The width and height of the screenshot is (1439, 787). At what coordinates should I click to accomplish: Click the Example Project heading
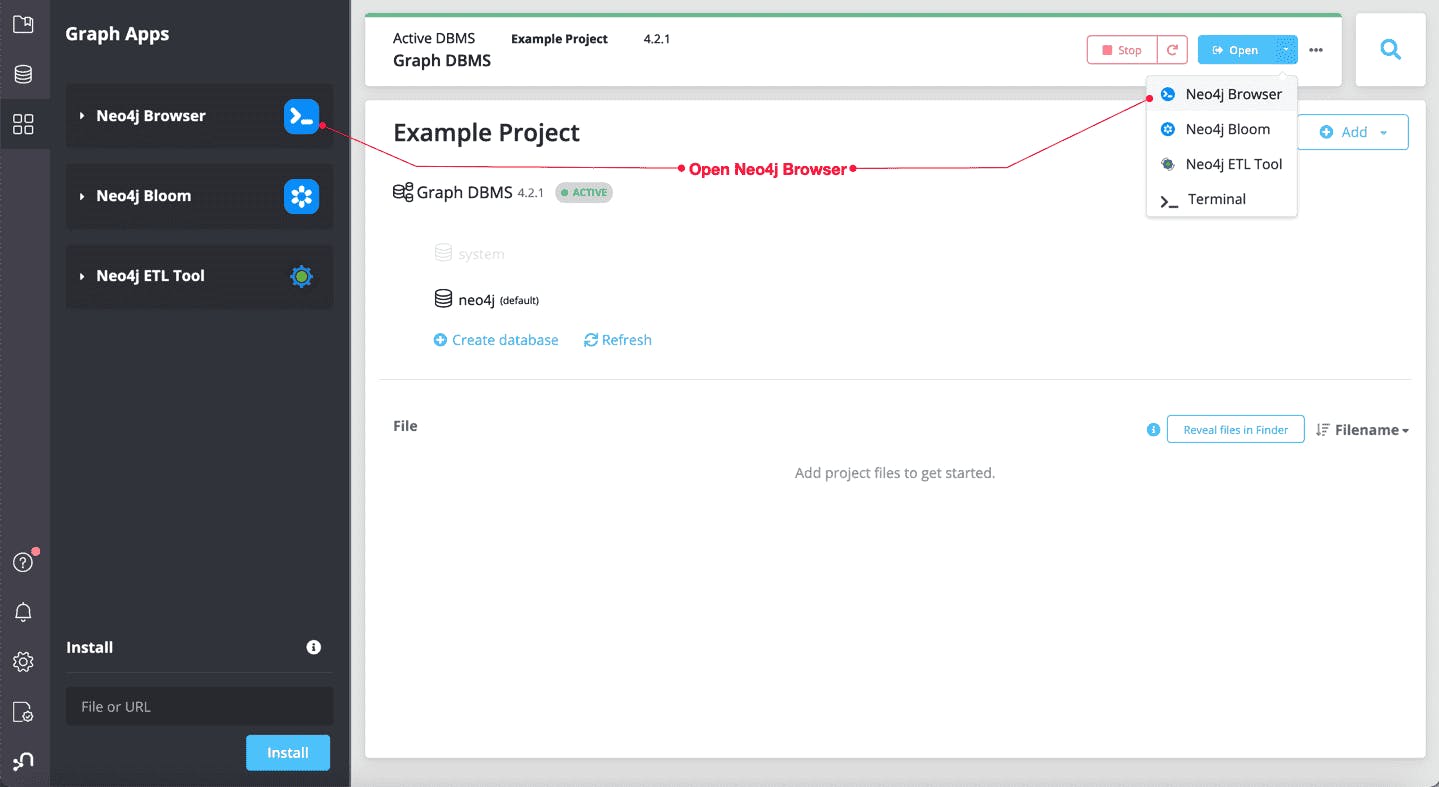pyautogui.click(x=486, y=133)
